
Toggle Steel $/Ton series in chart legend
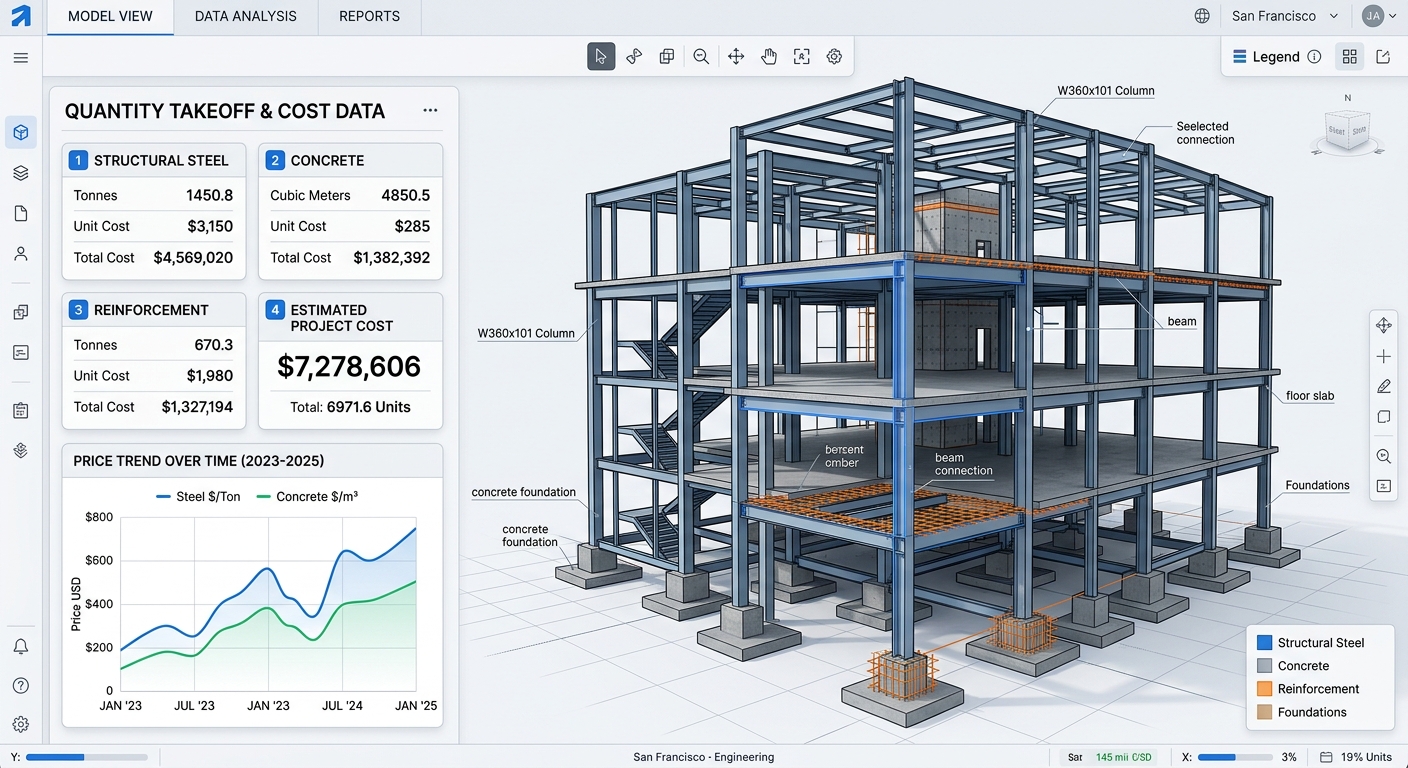click(x=198, y=496)
